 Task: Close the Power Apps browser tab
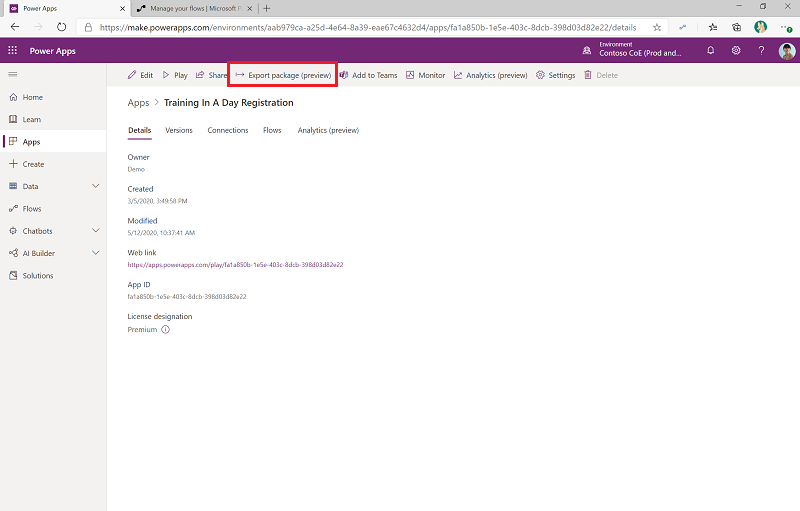pyautogui.click(x=122, y=9)
